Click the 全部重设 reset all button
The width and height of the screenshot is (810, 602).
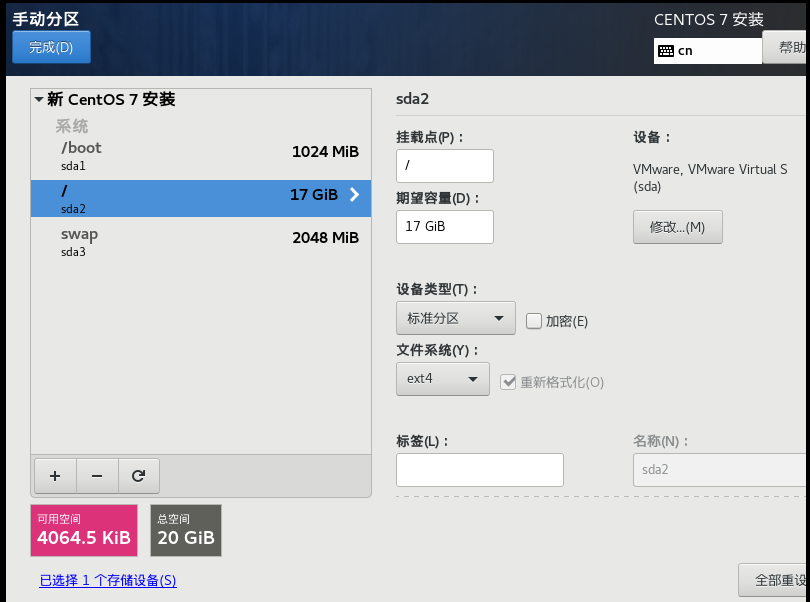click(x=773, y=580)
